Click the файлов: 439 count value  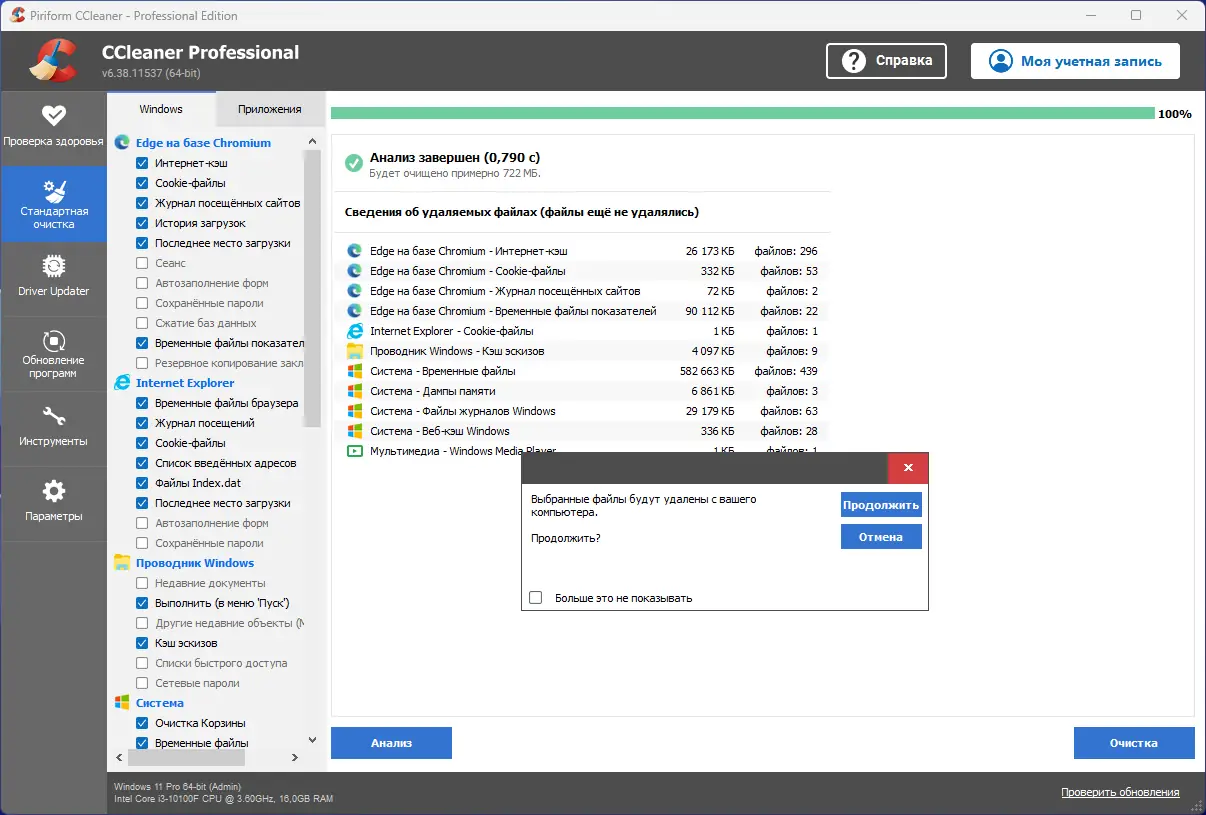788,371
